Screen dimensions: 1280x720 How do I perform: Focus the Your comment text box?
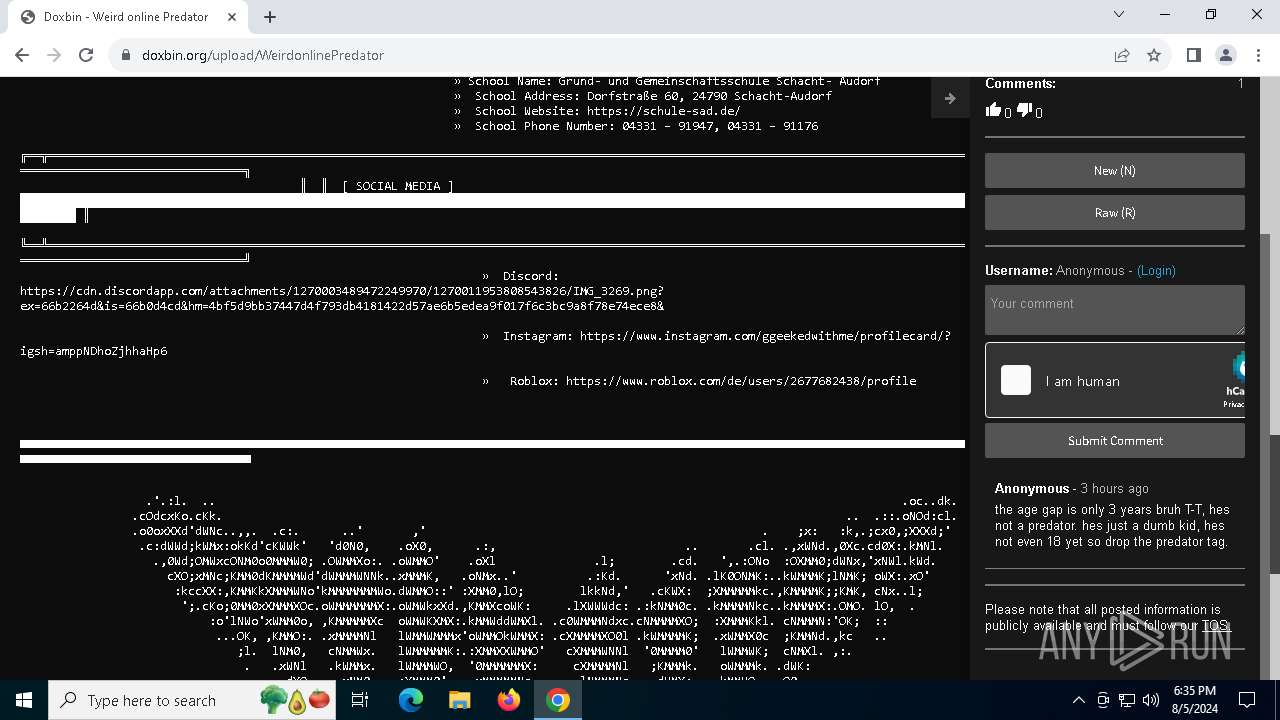(x=1115, y=310)
